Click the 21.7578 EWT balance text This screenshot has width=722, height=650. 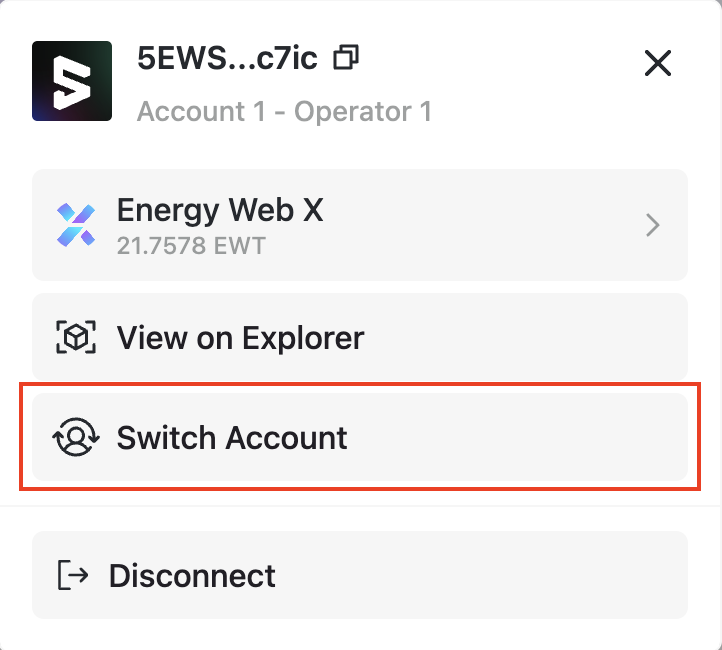(191, 245)
